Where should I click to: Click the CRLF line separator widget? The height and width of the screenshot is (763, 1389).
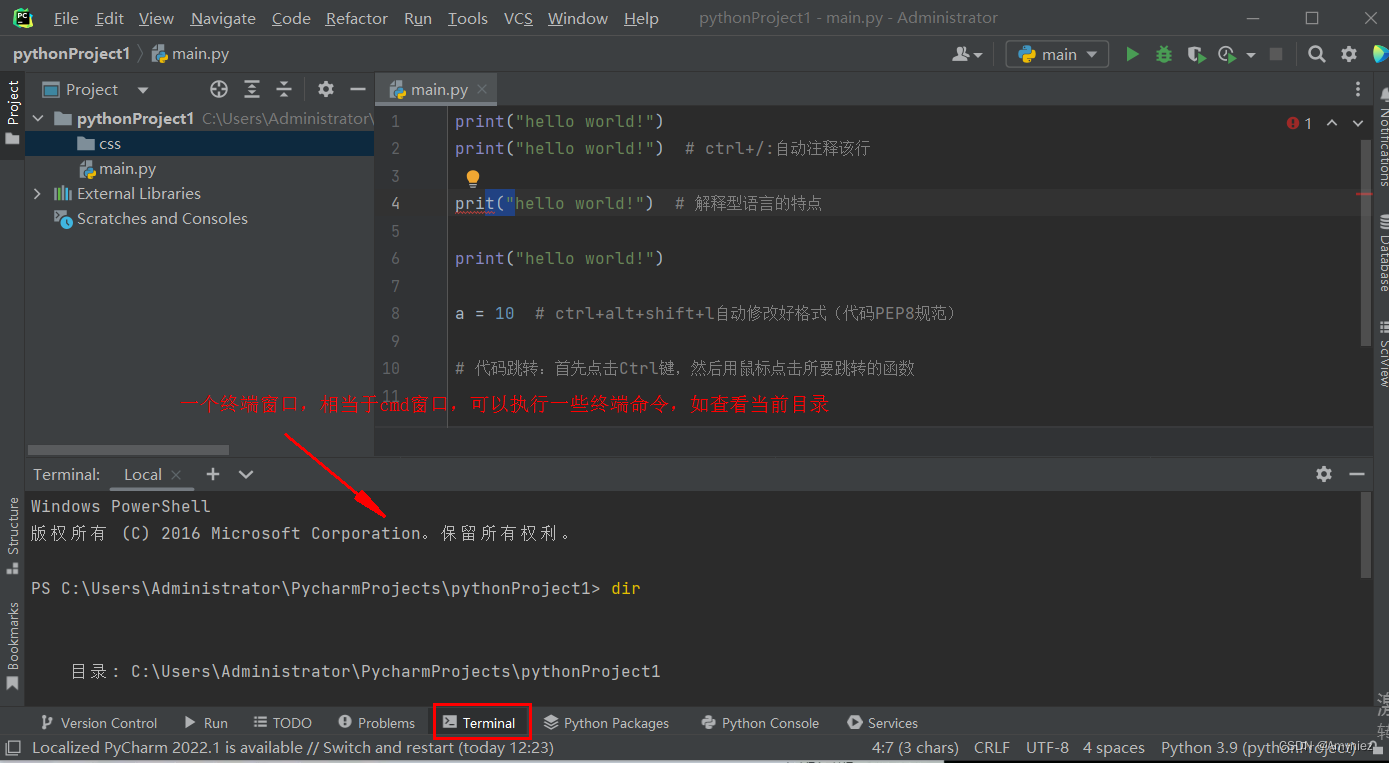point(992,747)
